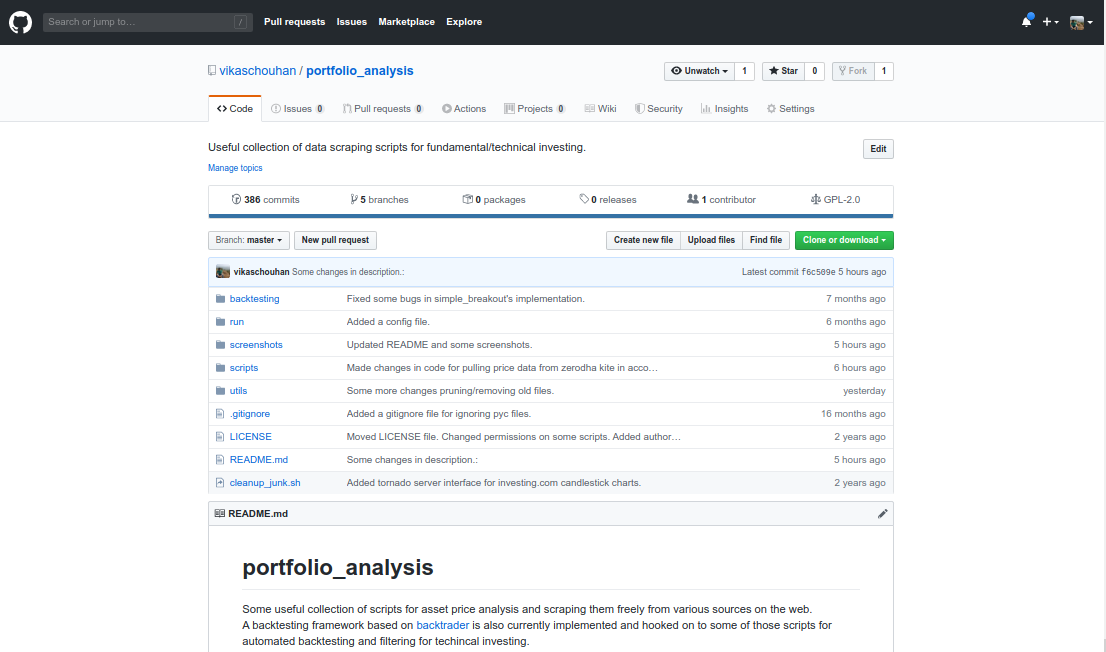Open the backtesting folder icon
The height and width of the screenshot is (652, 1106).
coord(220,298)
